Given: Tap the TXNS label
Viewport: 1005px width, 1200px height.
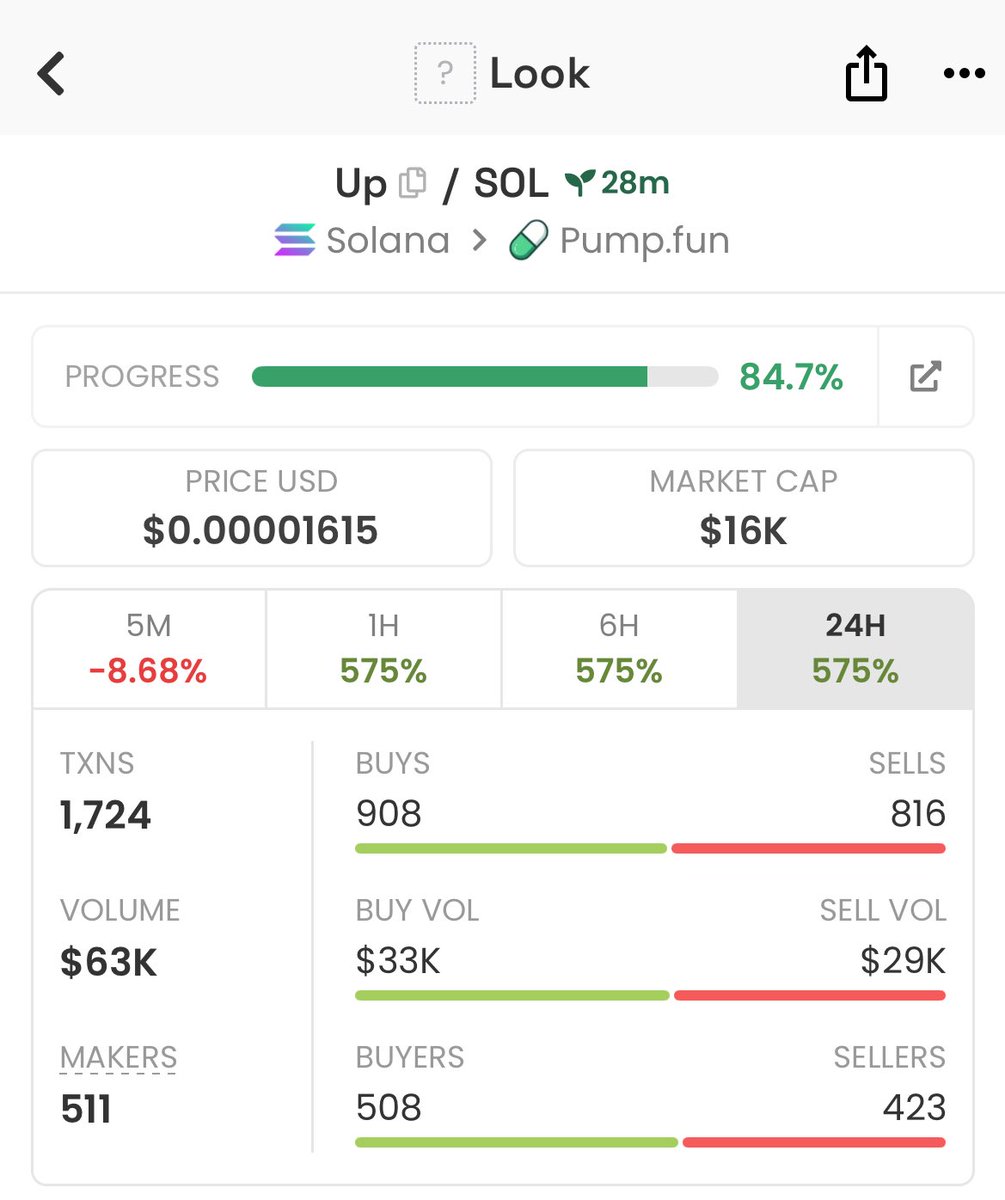Looking at the screenshot, I should [97, 764].
